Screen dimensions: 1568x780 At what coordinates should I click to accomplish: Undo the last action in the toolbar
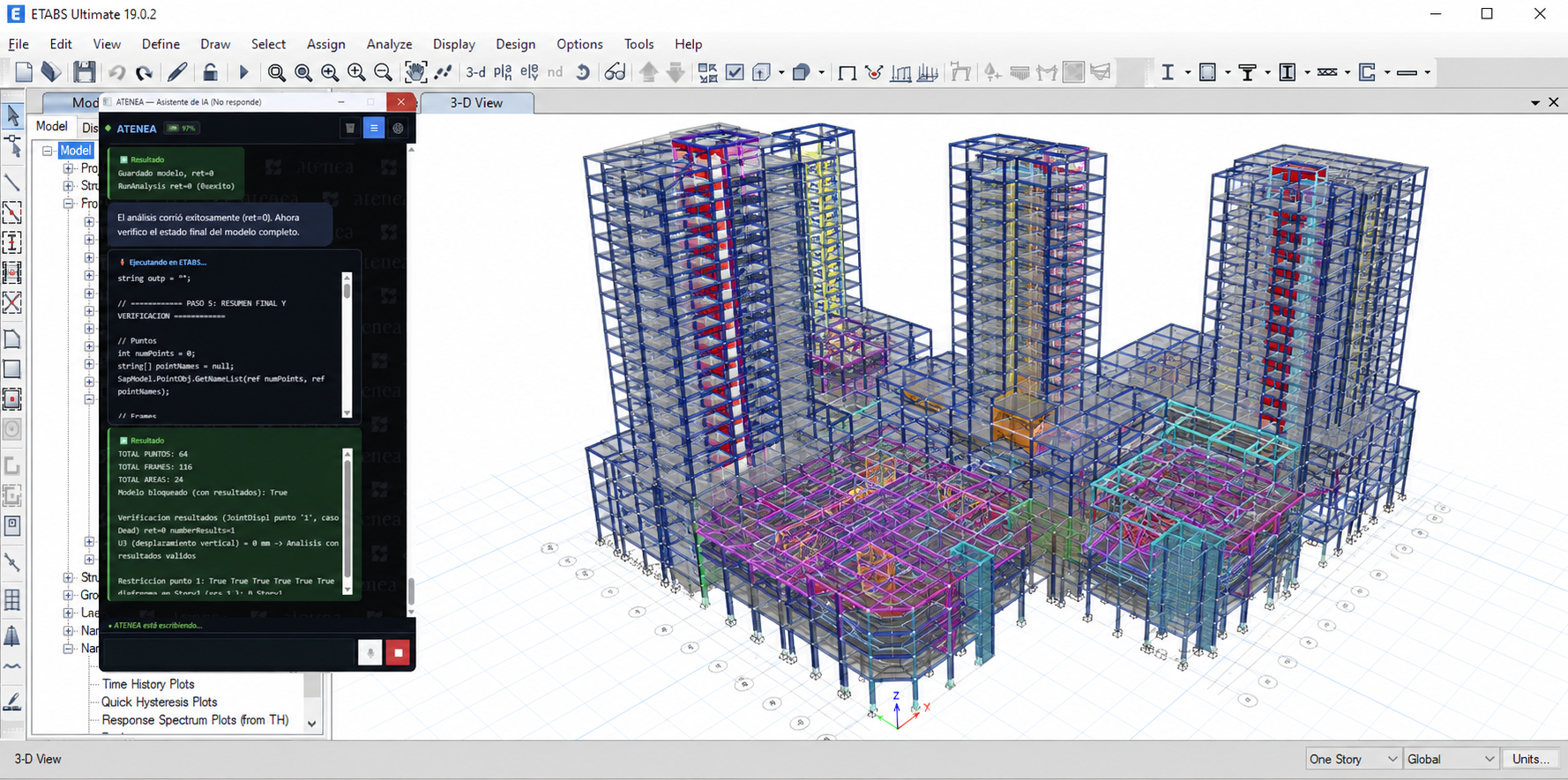click(116, 72)
